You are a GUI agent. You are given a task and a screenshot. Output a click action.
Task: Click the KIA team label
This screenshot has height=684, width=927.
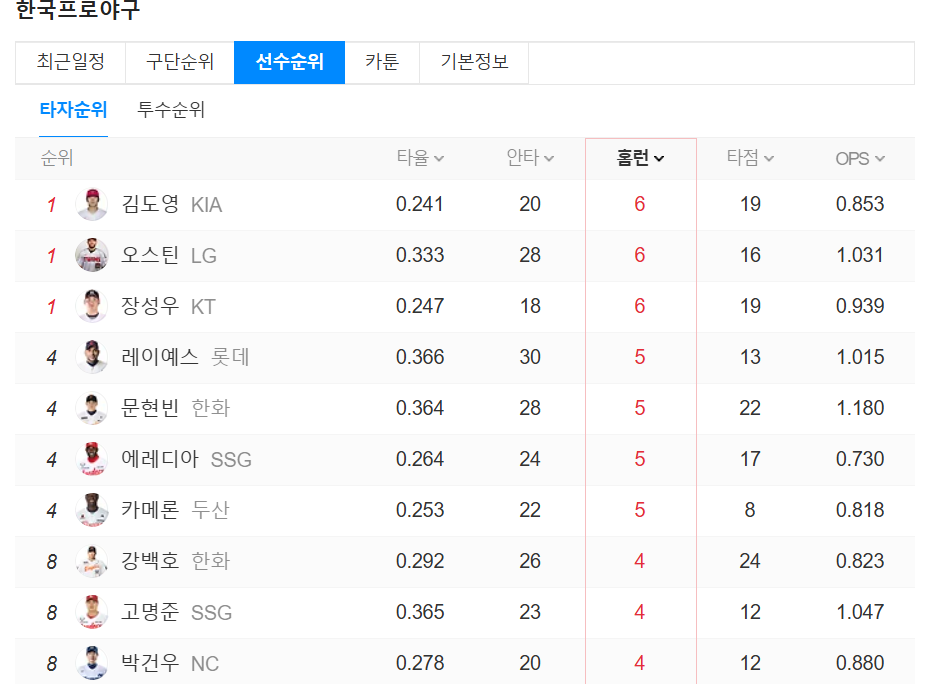(206, 205)
